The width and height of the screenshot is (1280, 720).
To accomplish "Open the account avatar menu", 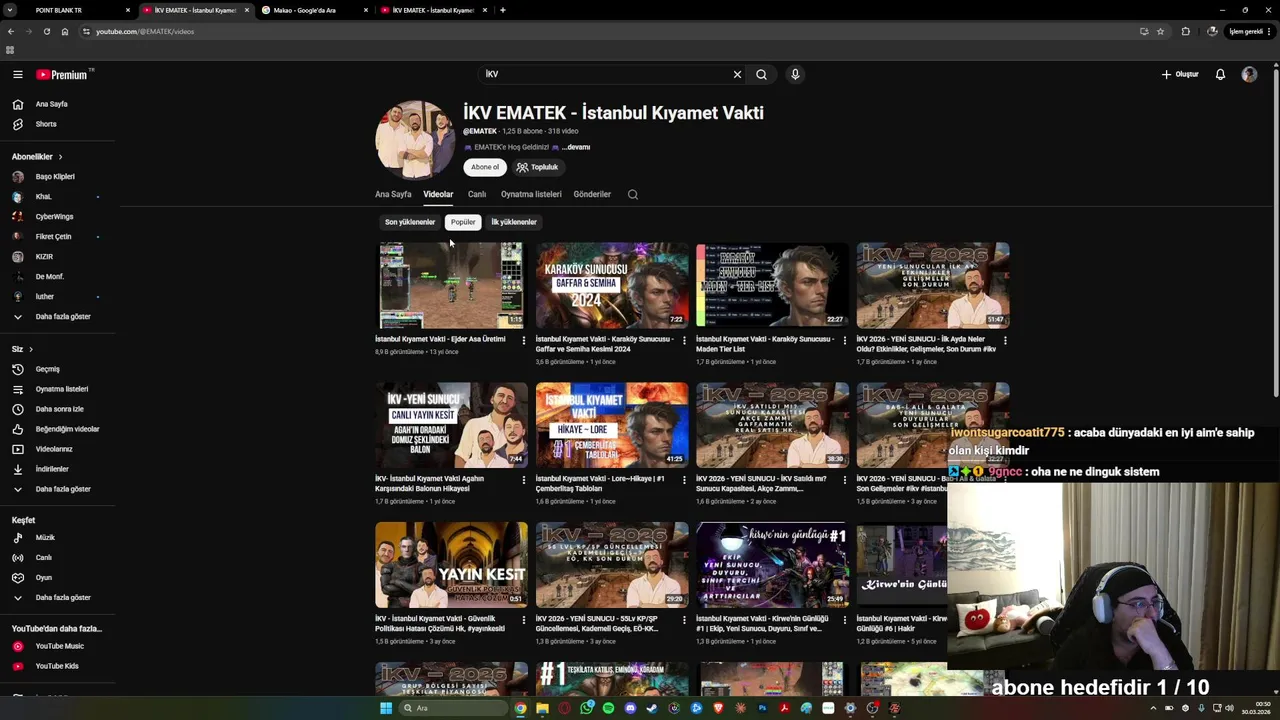I will click(1249, 74).
